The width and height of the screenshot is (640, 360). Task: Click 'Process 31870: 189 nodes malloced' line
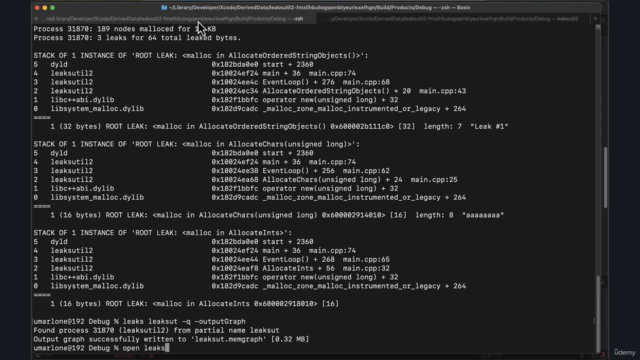click(124, 29)
